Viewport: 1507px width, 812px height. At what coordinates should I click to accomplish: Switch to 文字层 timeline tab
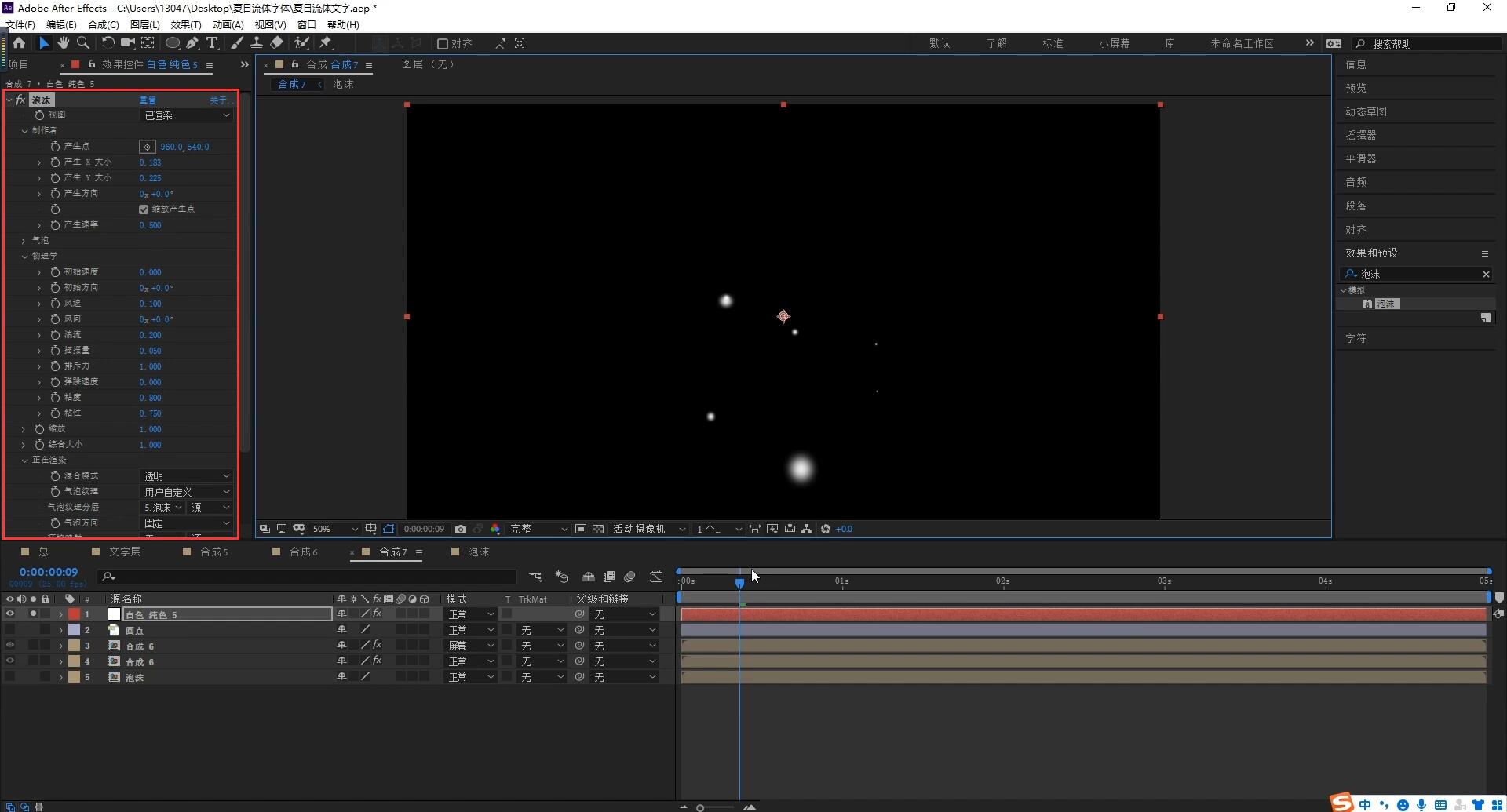[125, 552]
